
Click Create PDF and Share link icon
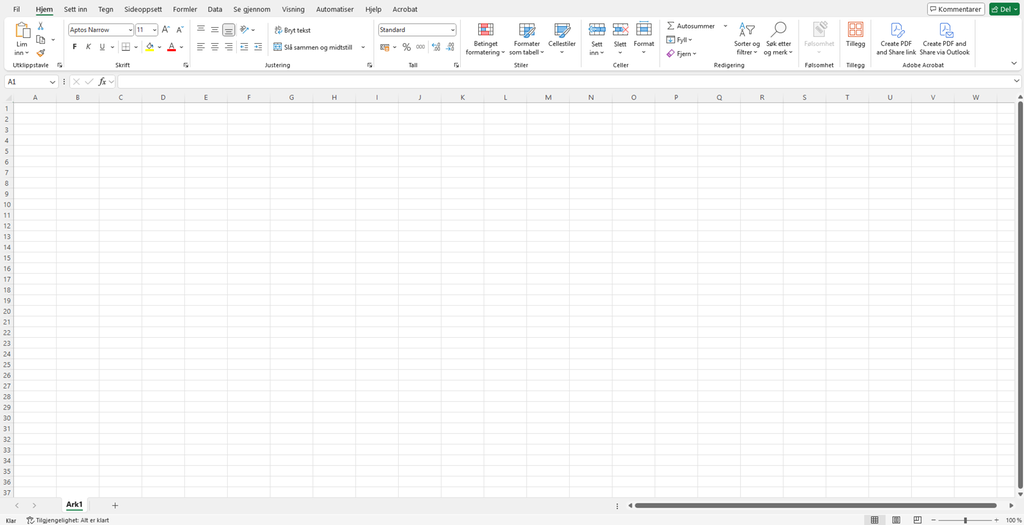click(x=896, y=30)
